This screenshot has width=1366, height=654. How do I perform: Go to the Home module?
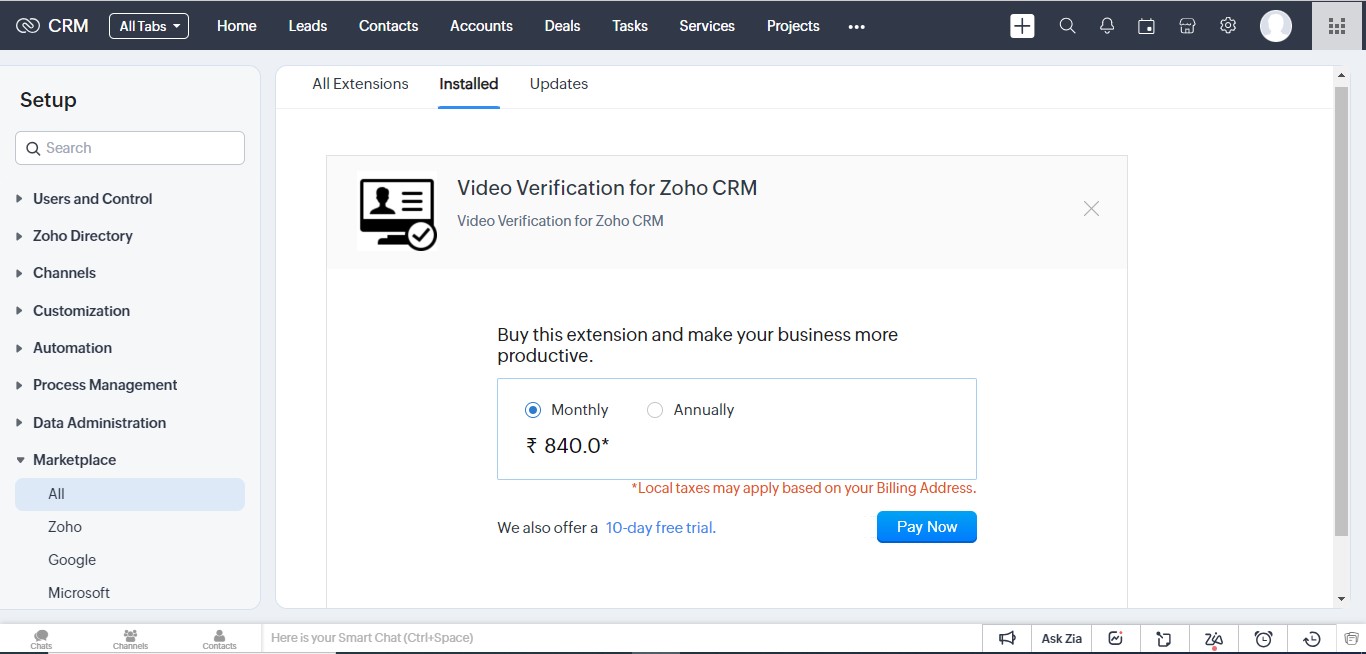tap(237, 26)
